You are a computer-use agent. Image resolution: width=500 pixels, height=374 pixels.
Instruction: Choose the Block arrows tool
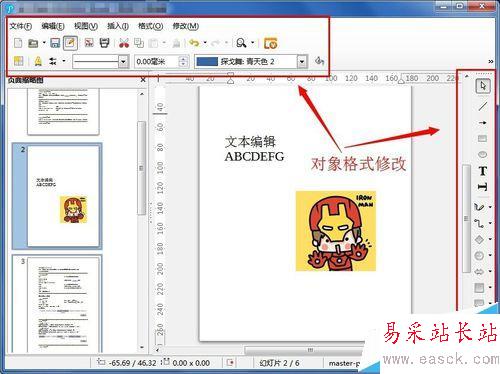[479, 272]
